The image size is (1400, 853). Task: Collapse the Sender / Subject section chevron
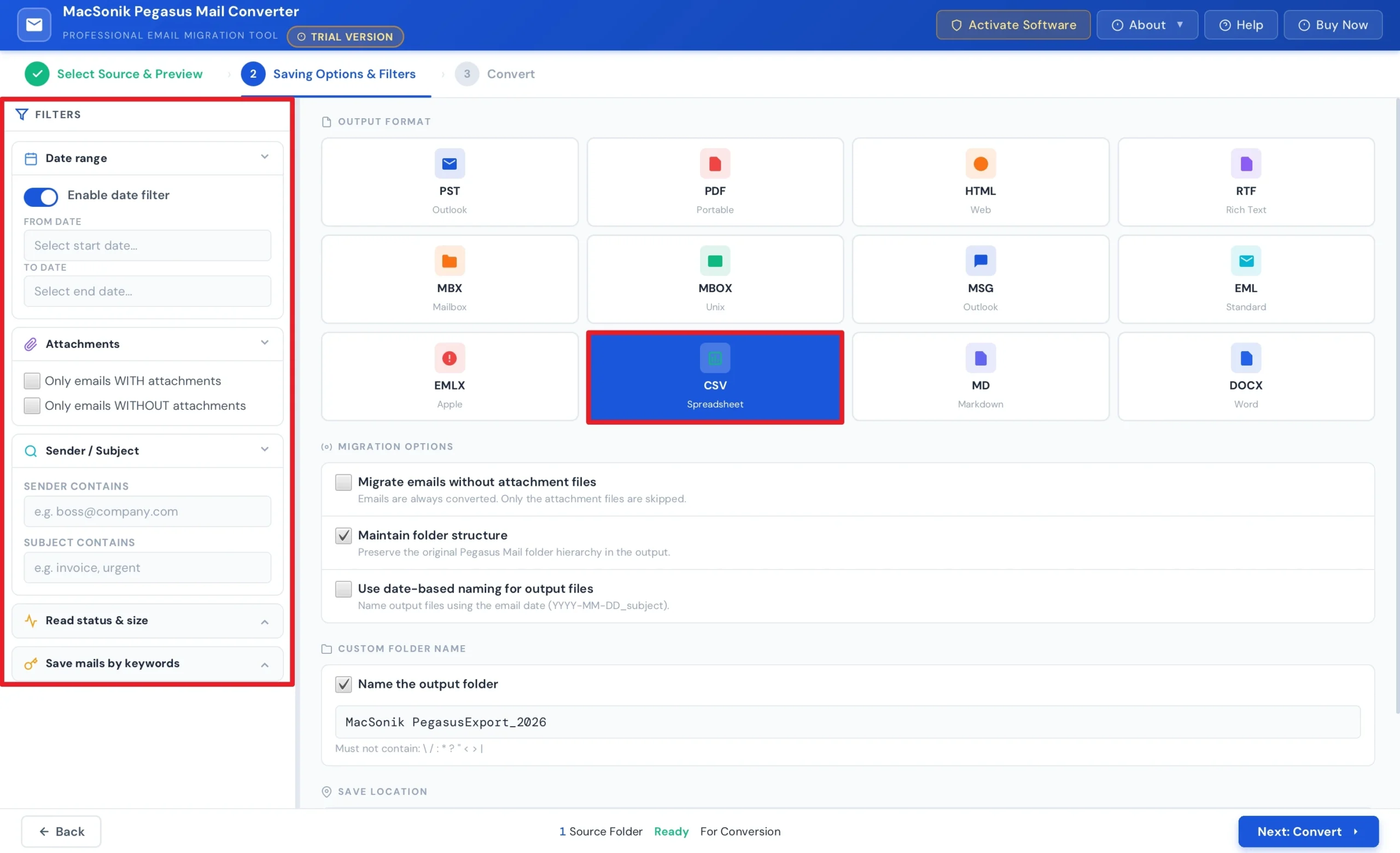click(264, 450)
